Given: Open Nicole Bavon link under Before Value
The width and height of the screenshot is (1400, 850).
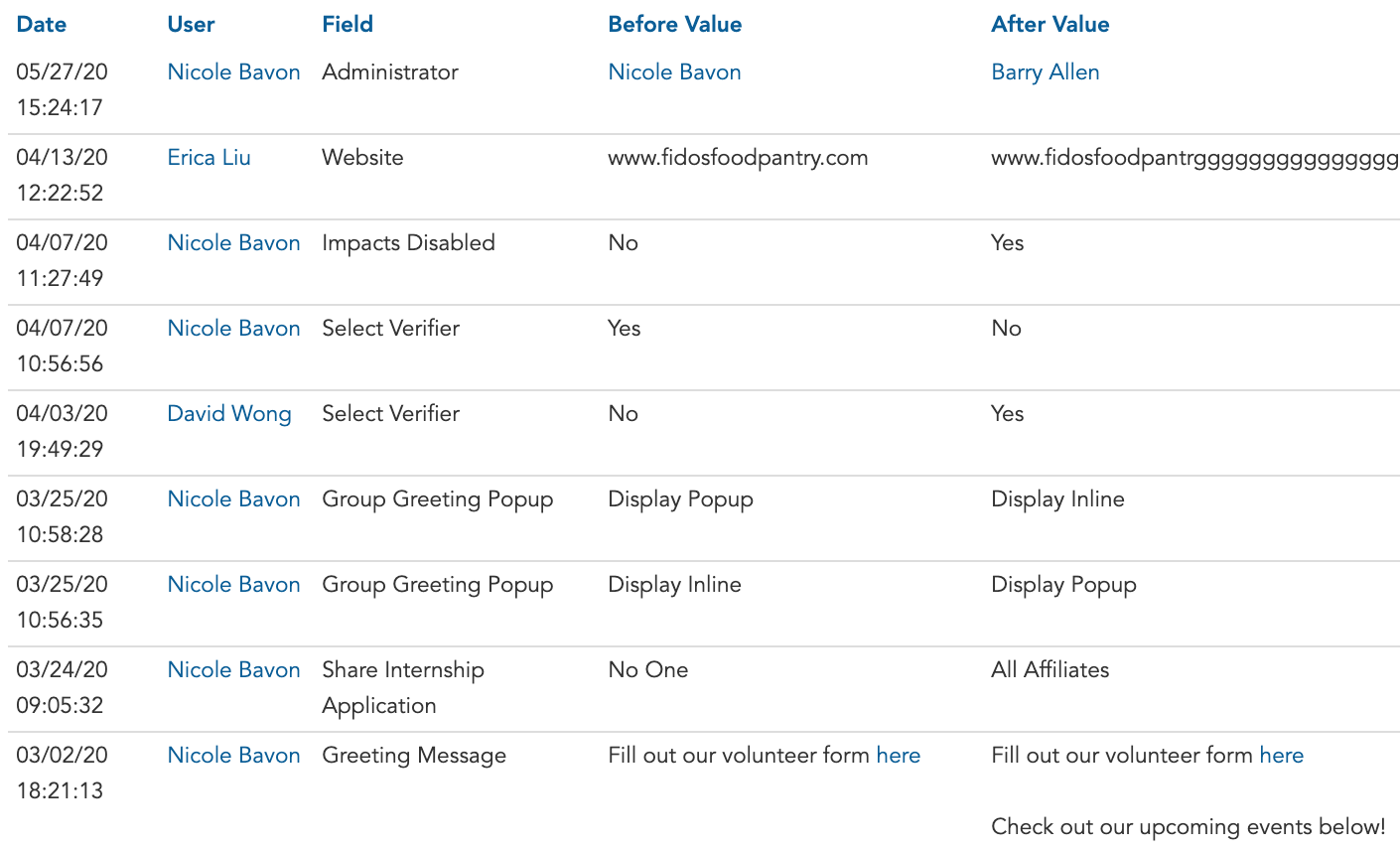Looking at the screenshot, I should coord(674,71).
